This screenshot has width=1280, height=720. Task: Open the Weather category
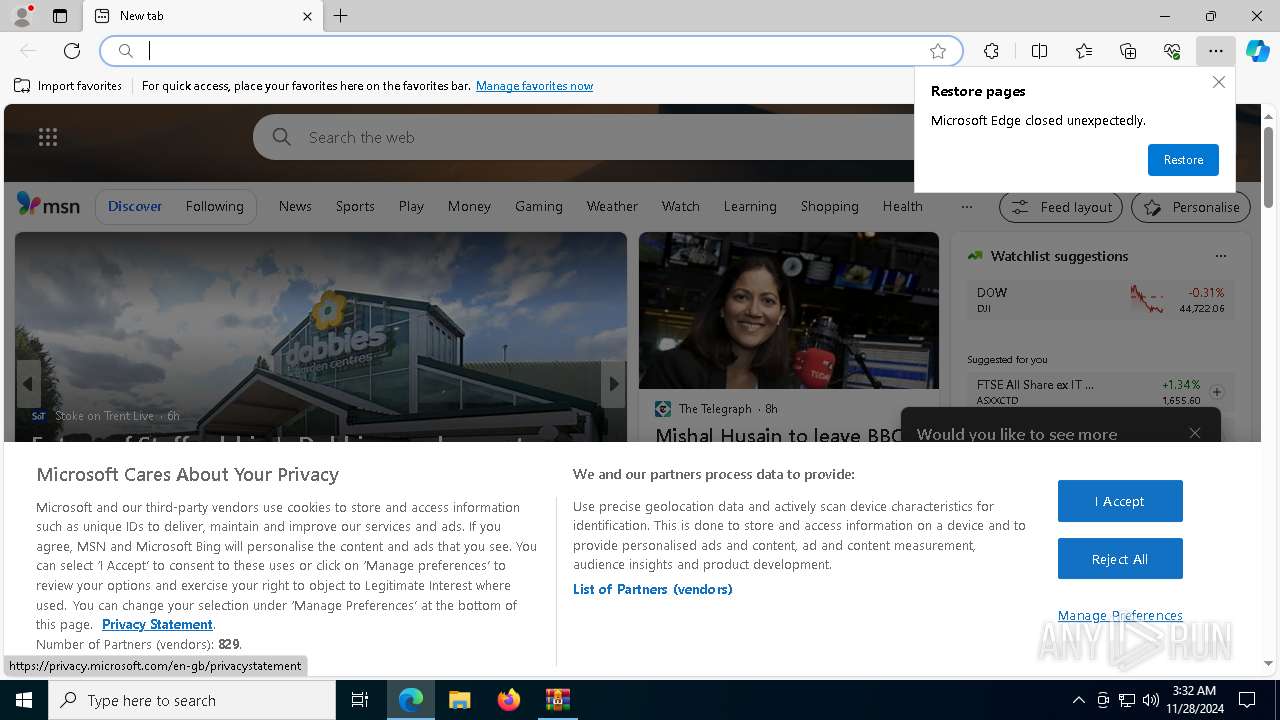point(612,206)
